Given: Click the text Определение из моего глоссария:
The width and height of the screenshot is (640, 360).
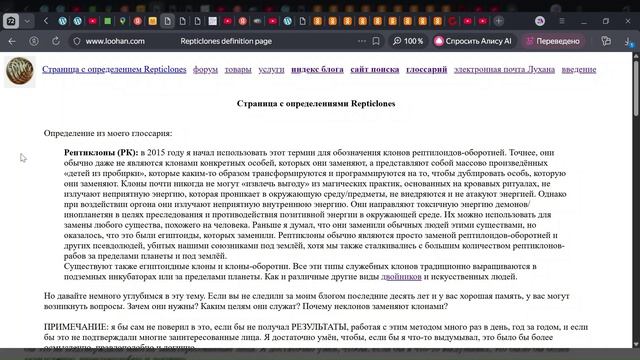Looking at the screenshot, I should click(108, 133).
